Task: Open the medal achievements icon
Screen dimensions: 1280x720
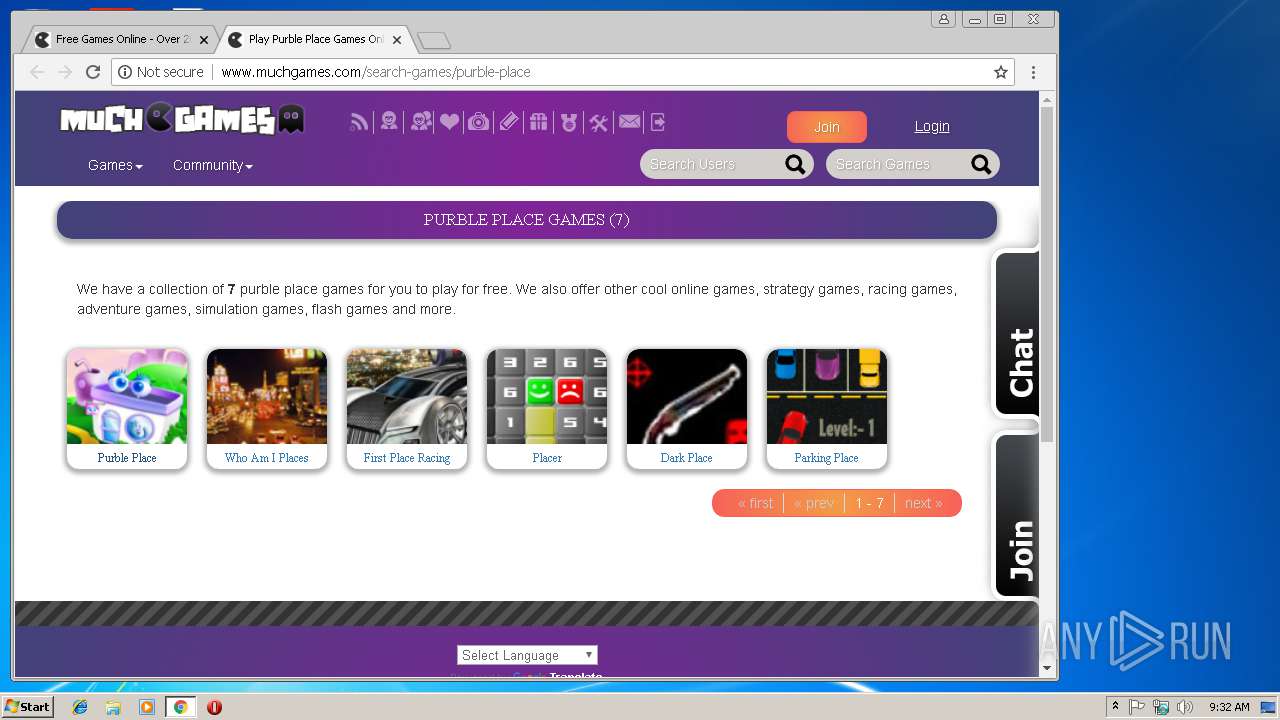Action: [569, 122]
